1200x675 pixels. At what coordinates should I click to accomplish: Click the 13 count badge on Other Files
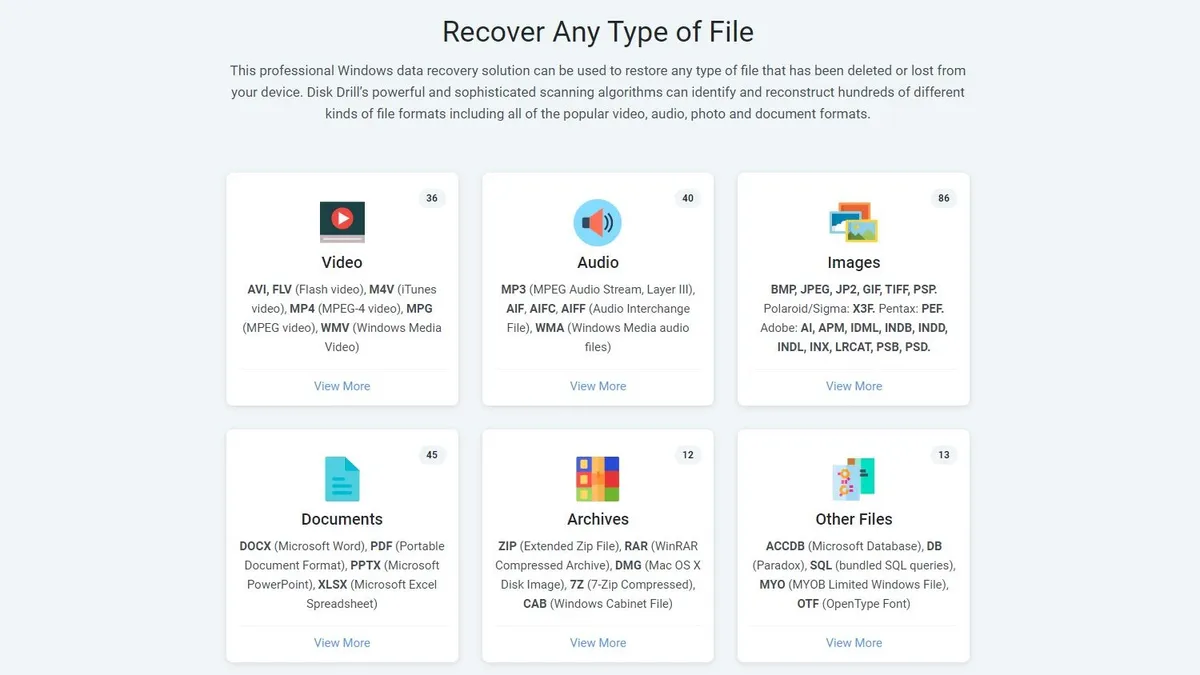(x=944, y=455)
